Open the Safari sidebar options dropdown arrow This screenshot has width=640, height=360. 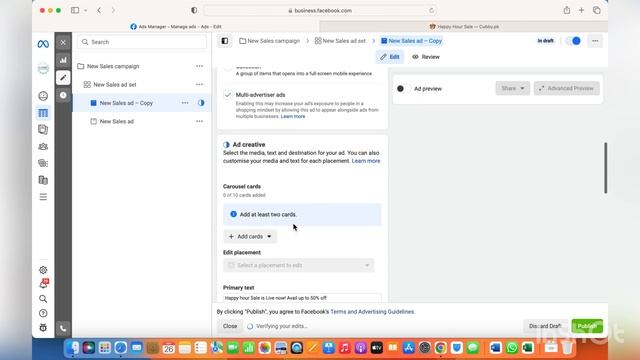point(86,10)
